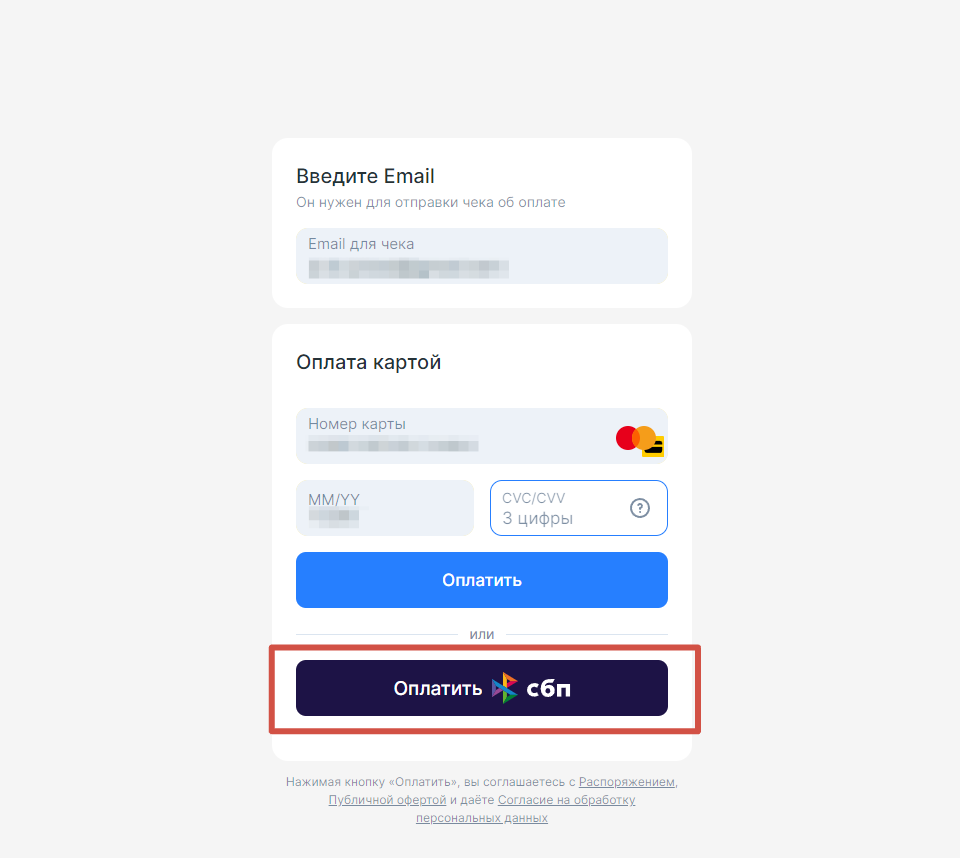This screenshot has height=858, width=960.
Task: Click the colorful SBP logo icon
Action: point(506,688)
